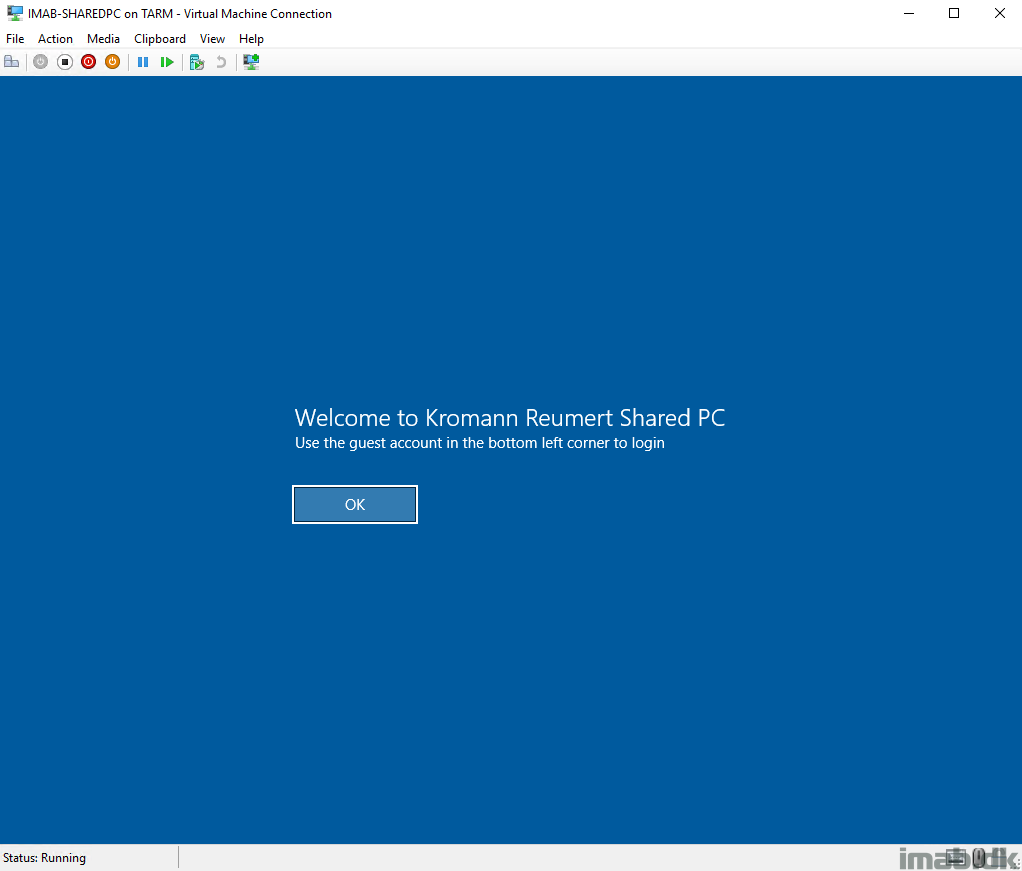Click the red Shut Down icon
Image resolution: width=1022 pixels, height=871 pixels.
coord(89,62)
